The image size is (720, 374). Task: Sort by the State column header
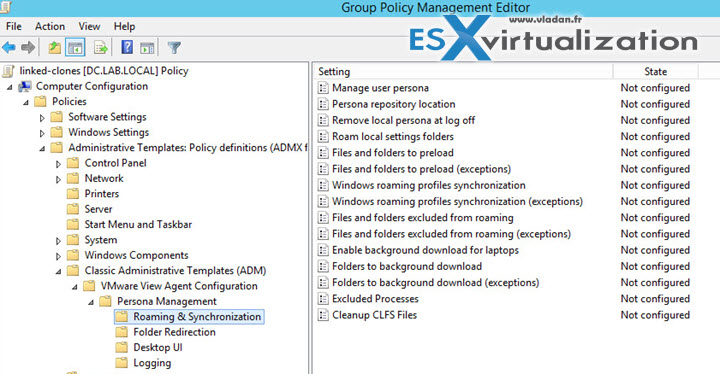click(655, 71)
